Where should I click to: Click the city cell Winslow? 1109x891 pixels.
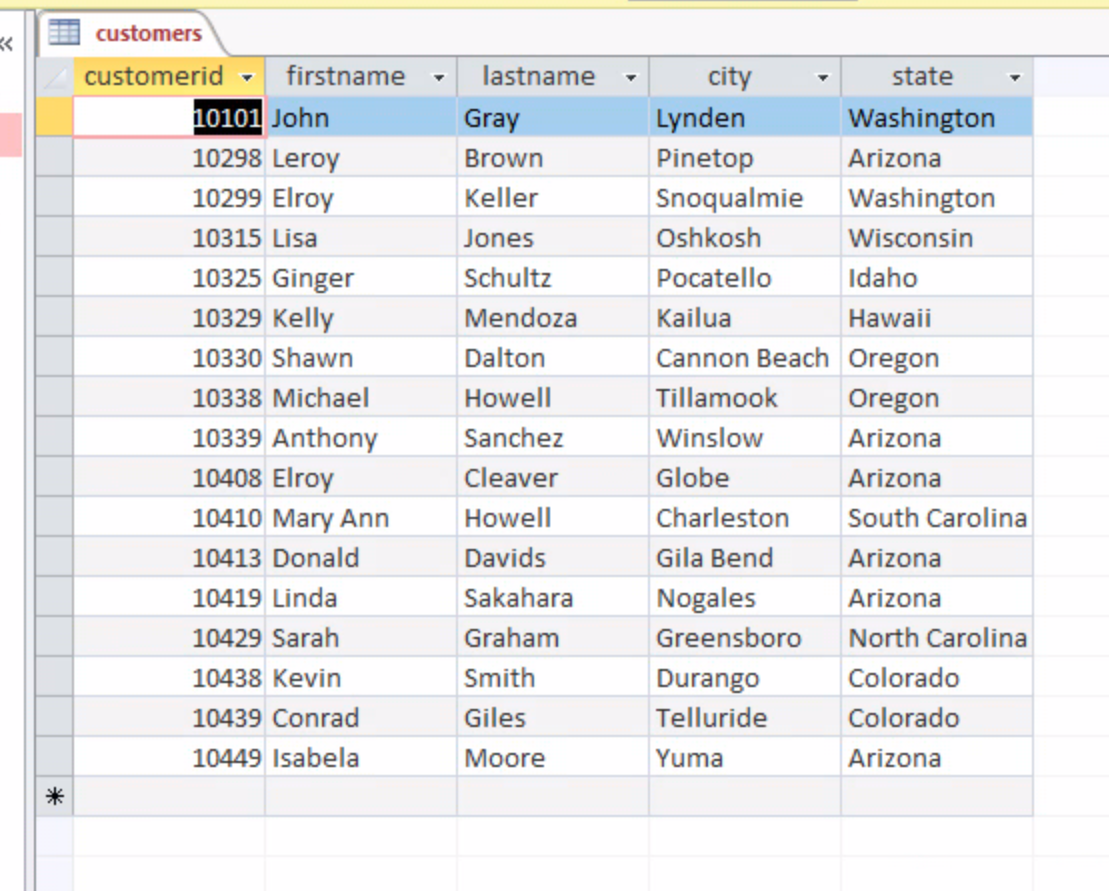coord(745,437)
